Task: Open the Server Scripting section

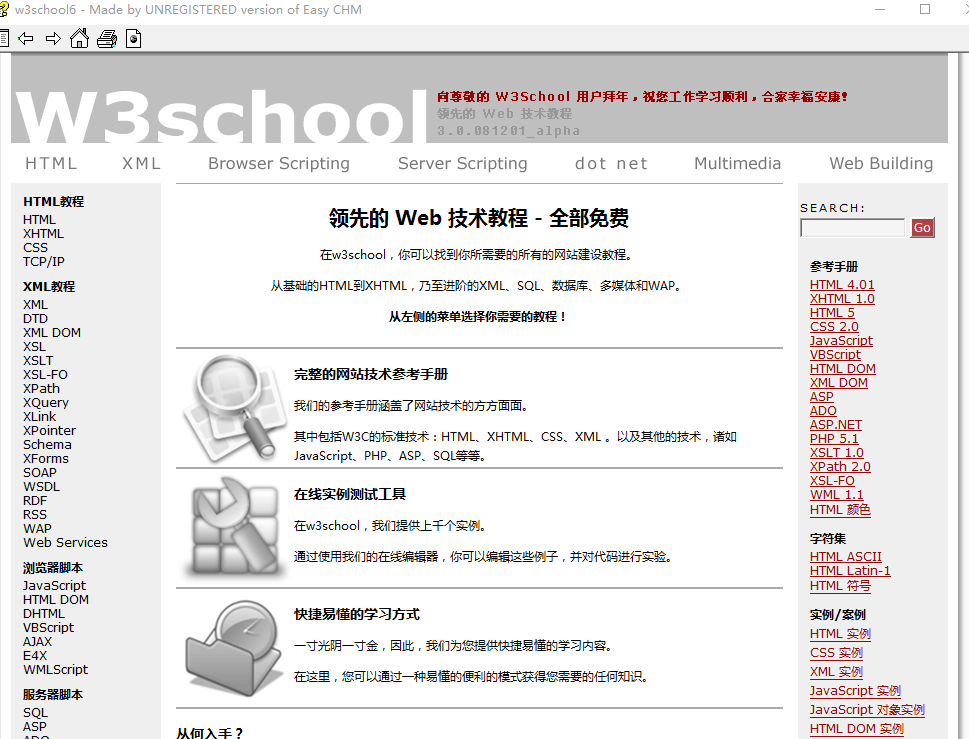Action: coord(462,163)
